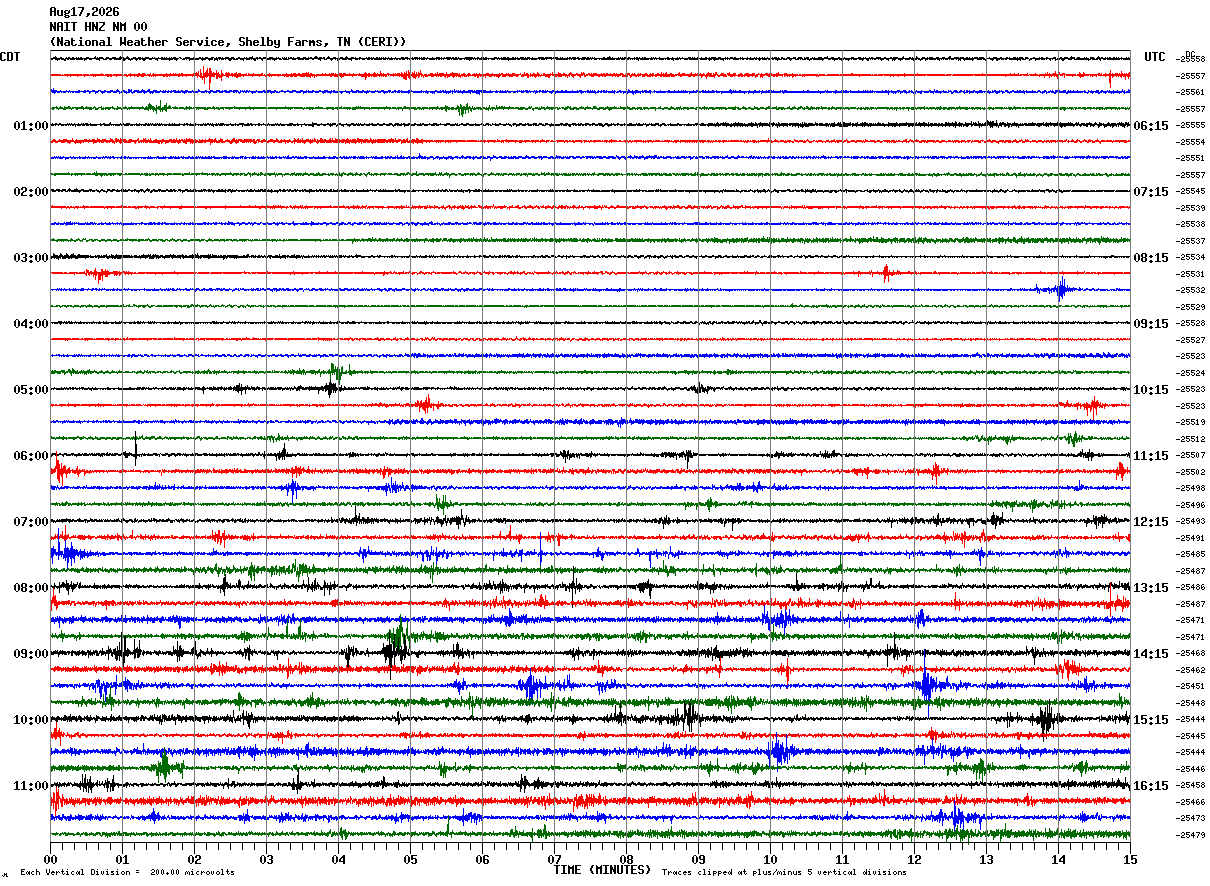Click the CDT time label "10:00"
1210x886 pixels.
pyautogui.click(x=30, y=720)
